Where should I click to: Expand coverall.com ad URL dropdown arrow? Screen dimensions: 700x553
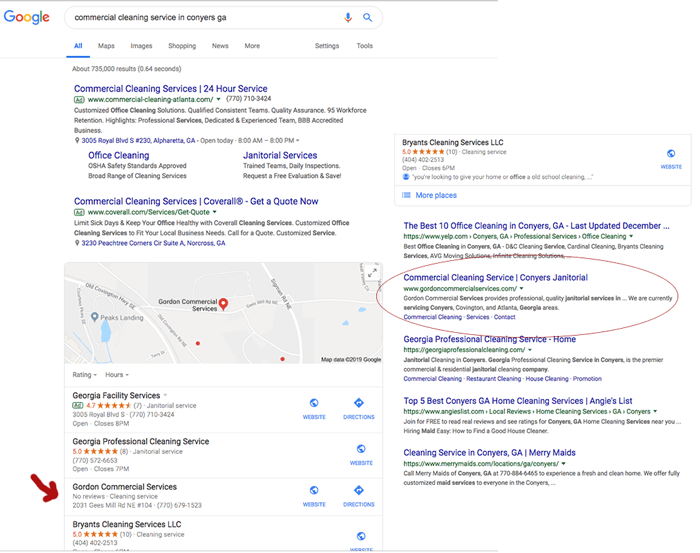214,212
